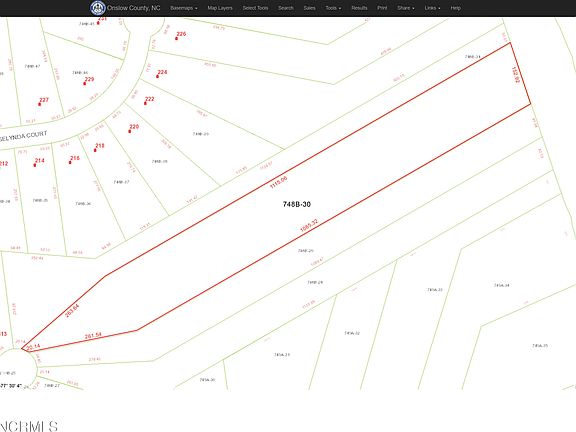The width and height of the screenshot is (576, 432).
Task: Expand the Share dropdown
Action: [406, 8]
